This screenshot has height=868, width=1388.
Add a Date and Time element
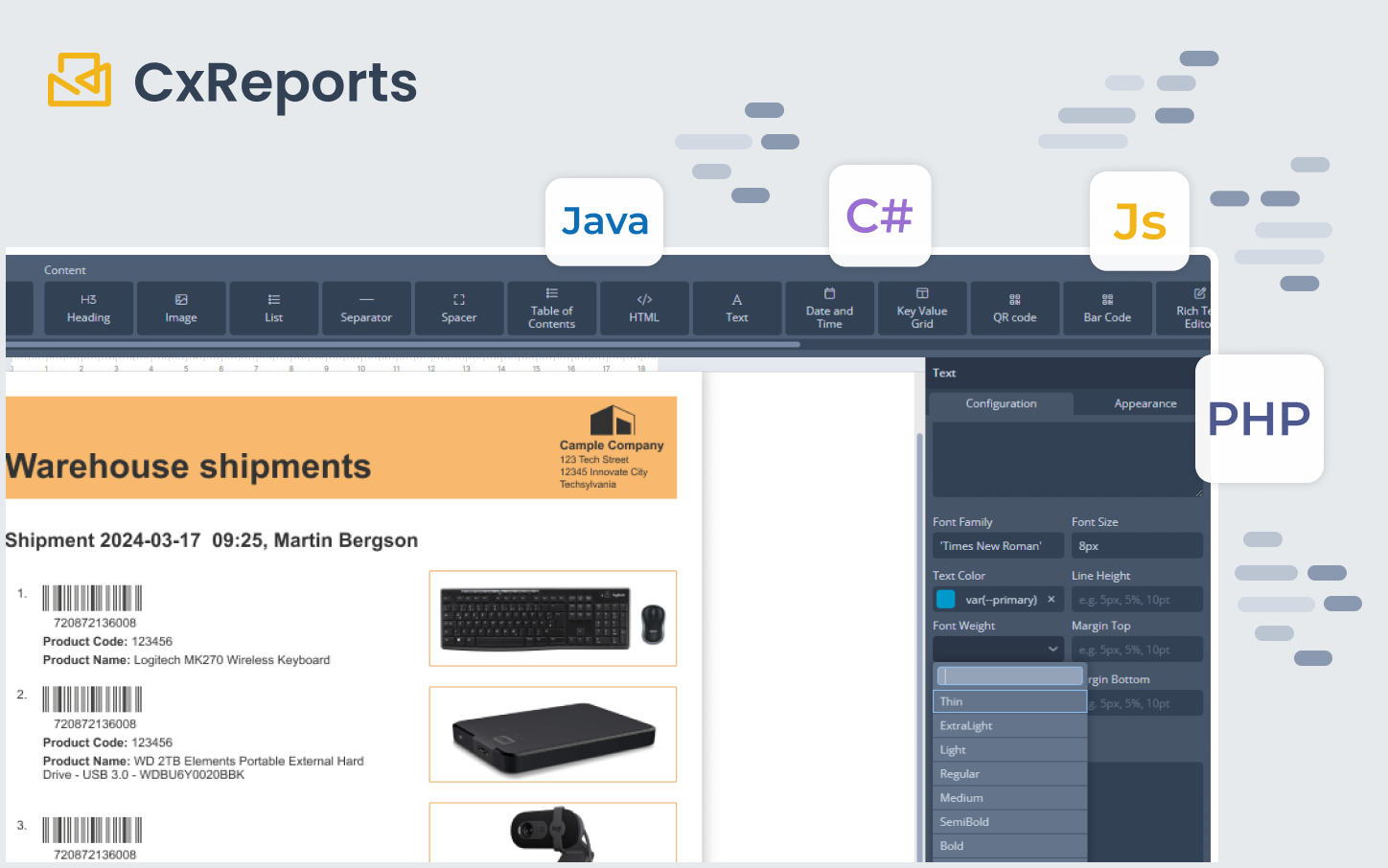[829, 308]
